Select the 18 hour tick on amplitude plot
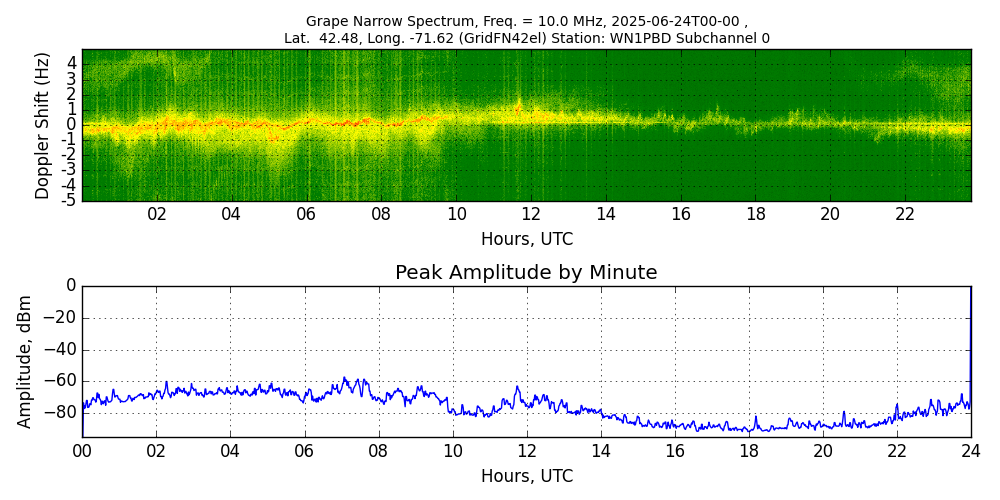This screenshot has width=1000, height=500. [x=749, y=451]
